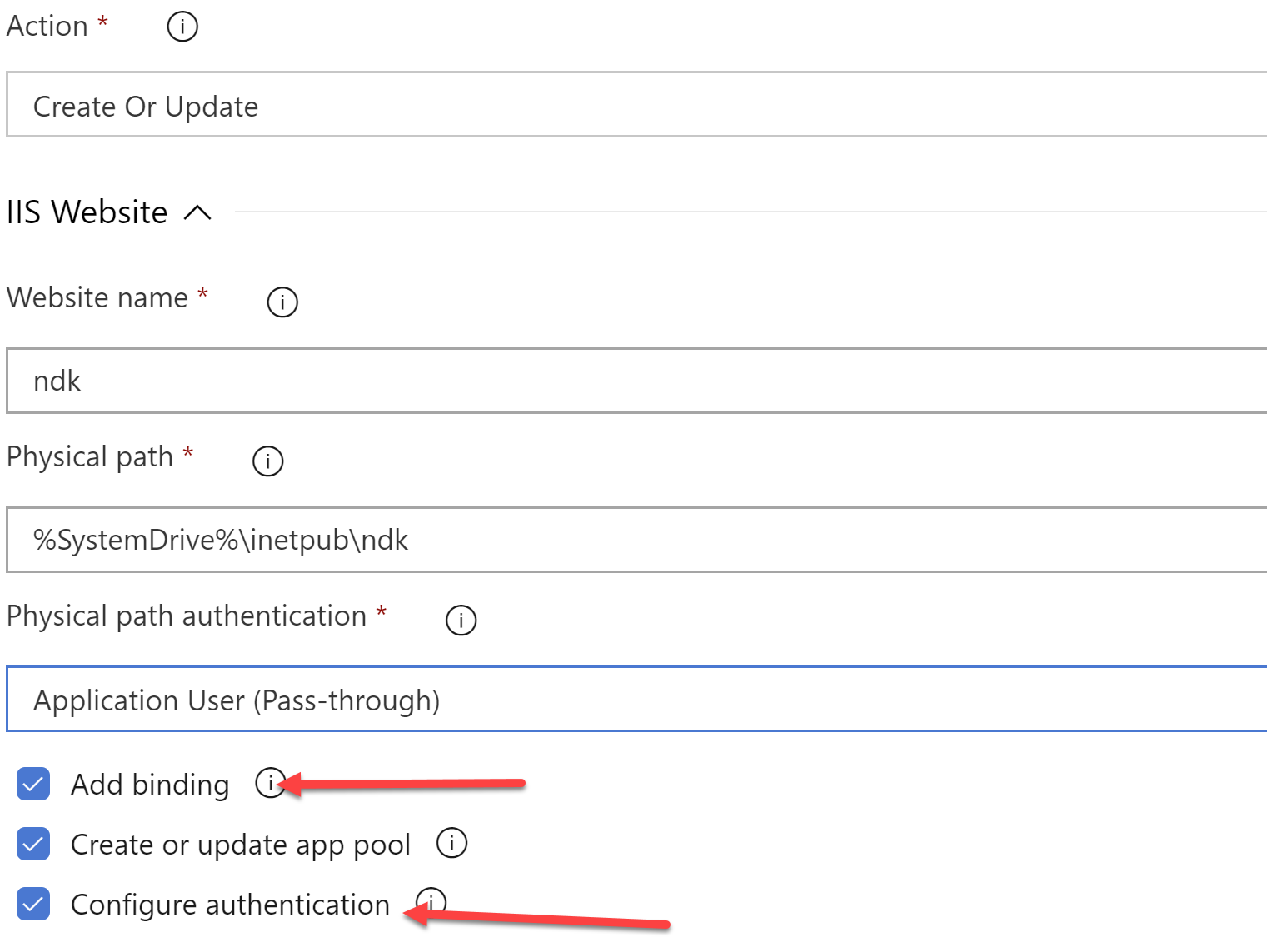
Task: Click the info icon beside the Action label
Action: 182,27
